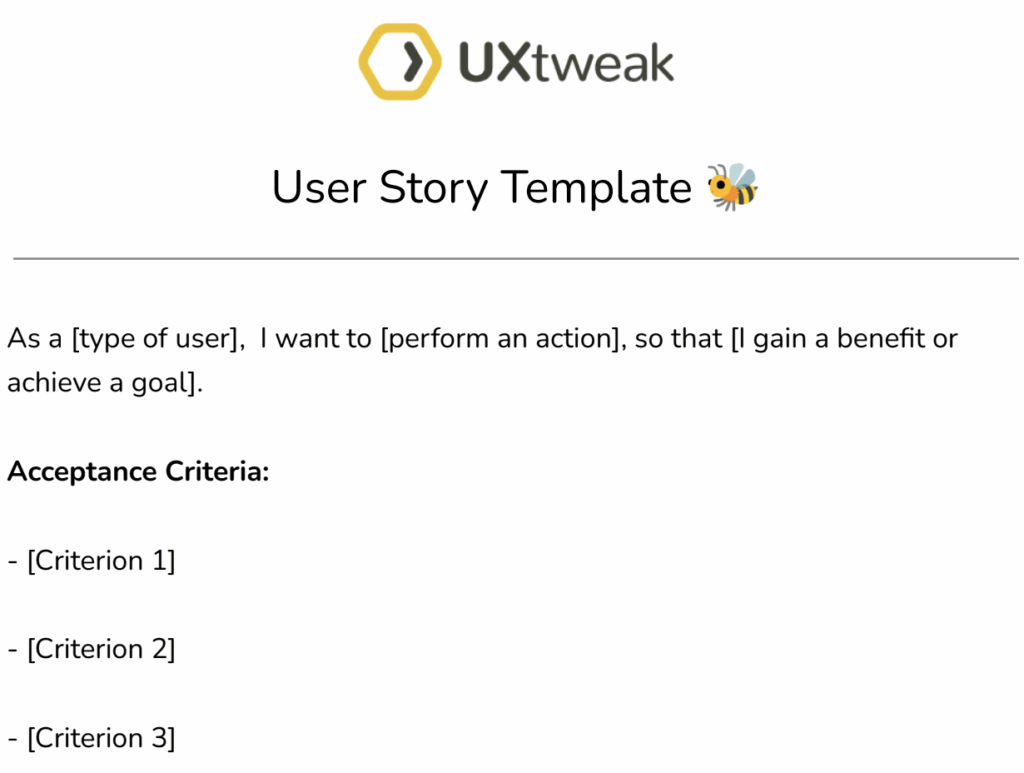1024x773 pixels.
Task: Click the "Acceptance Criteria:" bold heading
Action: 138,472
